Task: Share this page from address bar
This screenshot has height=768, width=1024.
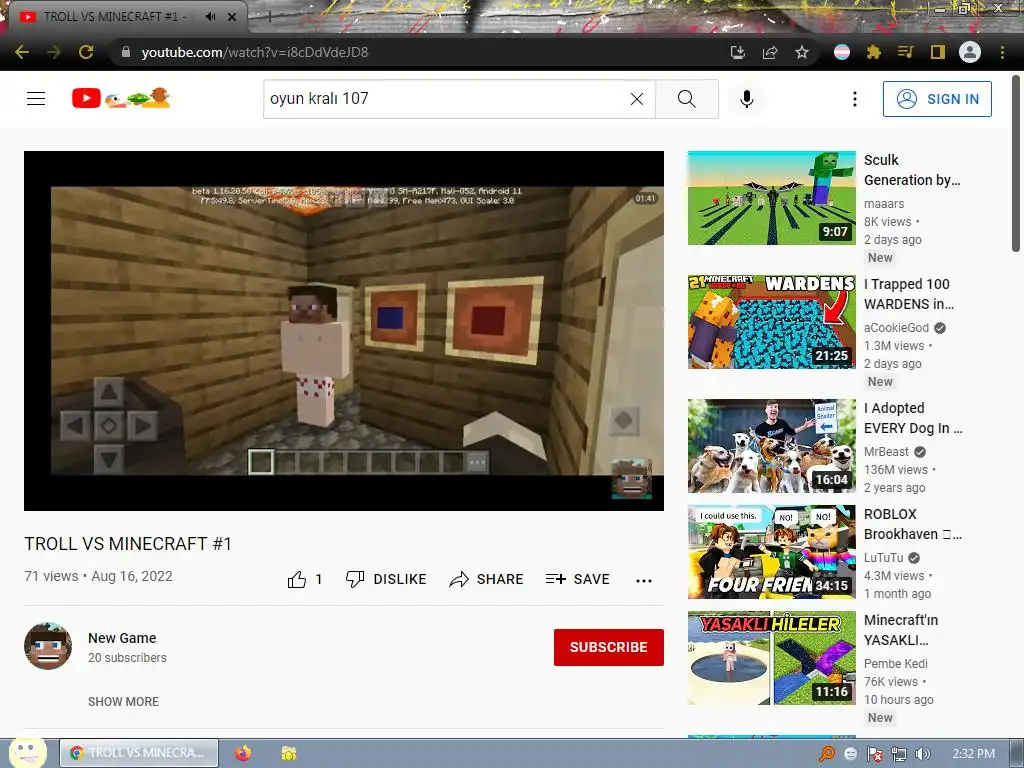Action: pos(770,52)
